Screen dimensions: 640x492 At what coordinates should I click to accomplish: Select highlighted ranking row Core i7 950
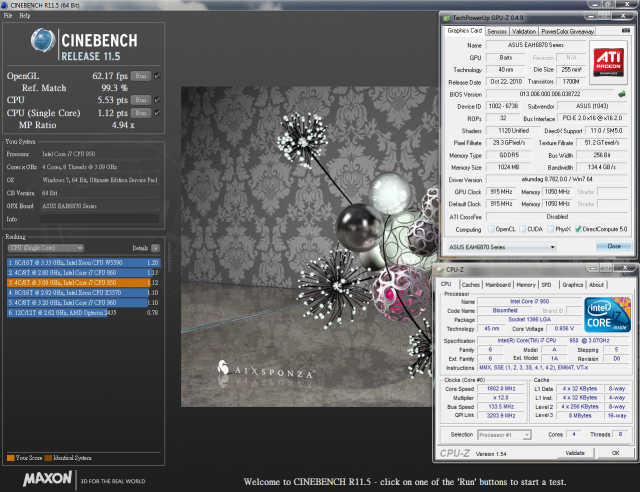83,283
